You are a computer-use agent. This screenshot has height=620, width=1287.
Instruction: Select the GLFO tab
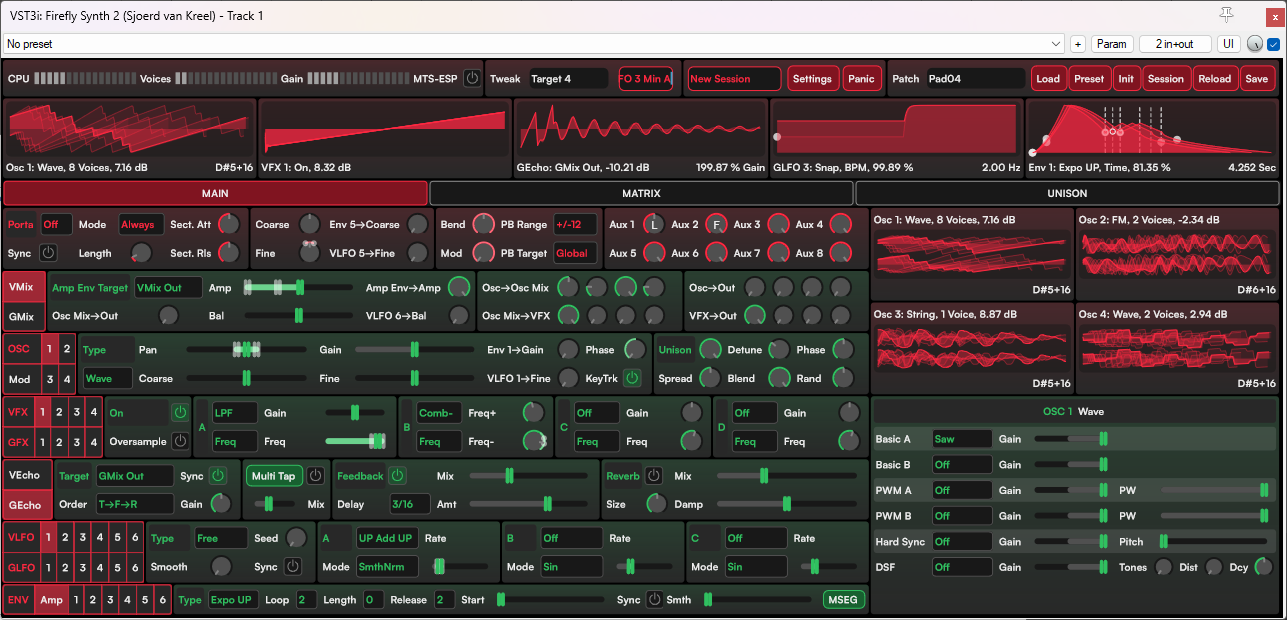pos(21,567)
